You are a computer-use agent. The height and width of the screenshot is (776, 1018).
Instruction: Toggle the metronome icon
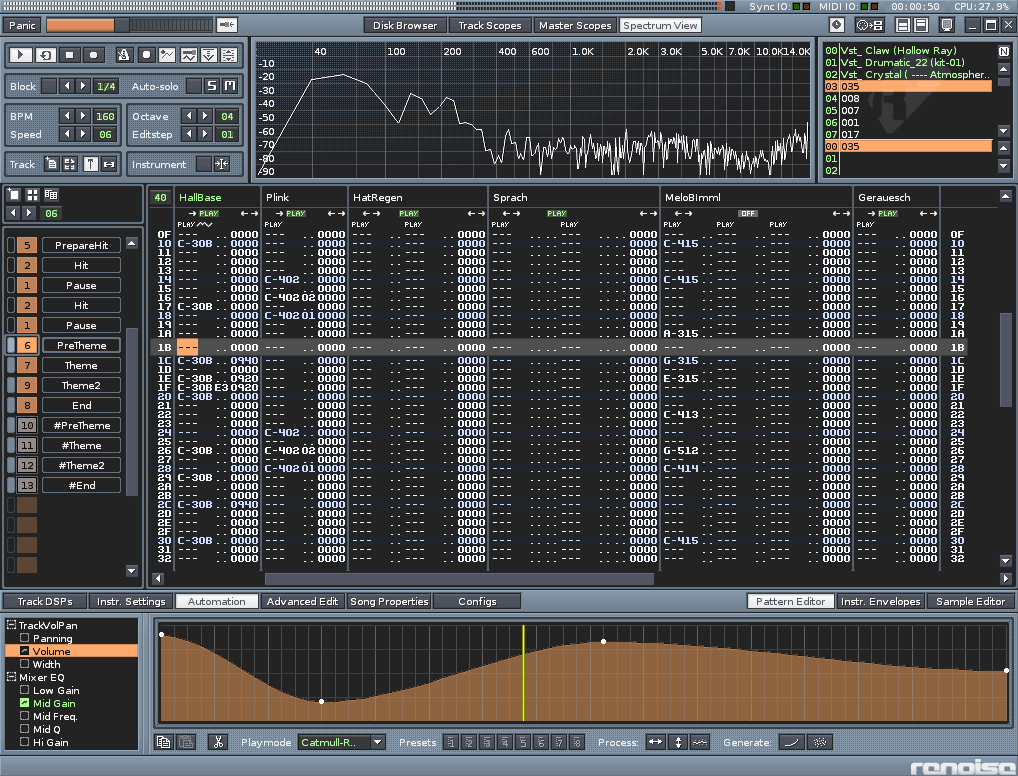pyautogui.click(x=123, y=55)
